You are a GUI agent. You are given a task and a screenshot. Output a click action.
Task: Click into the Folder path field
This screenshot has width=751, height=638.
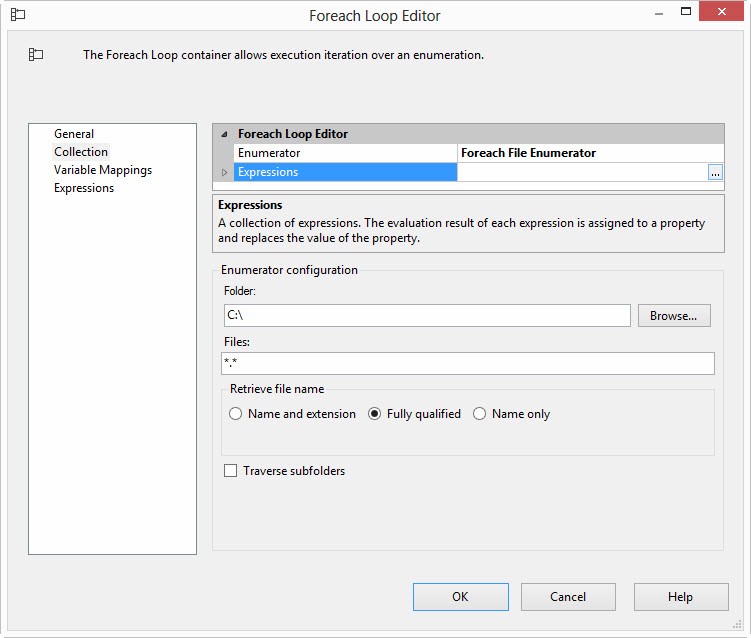coord(427,315)
